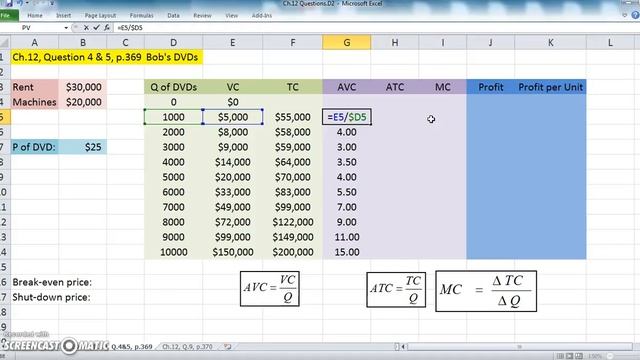Click the TC header cell

click(293, 87)
